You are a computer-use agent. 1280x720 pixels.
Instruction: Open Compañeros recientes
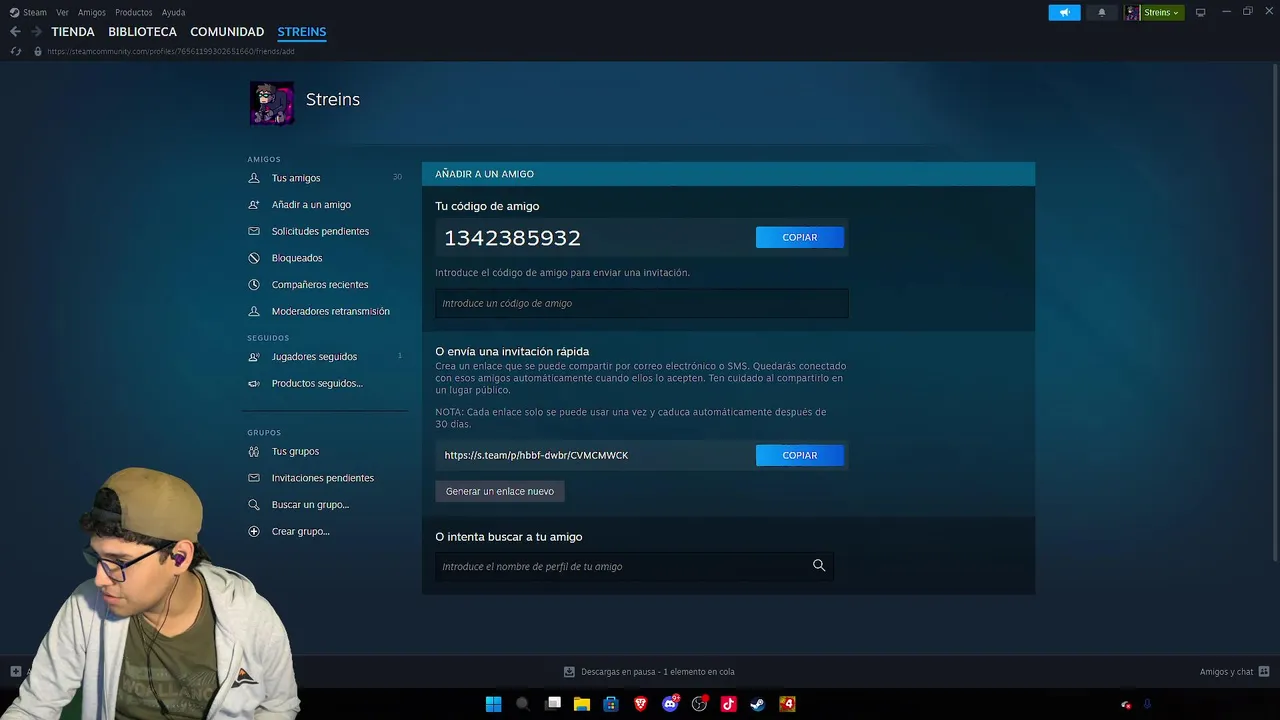[x=320, y=284]
